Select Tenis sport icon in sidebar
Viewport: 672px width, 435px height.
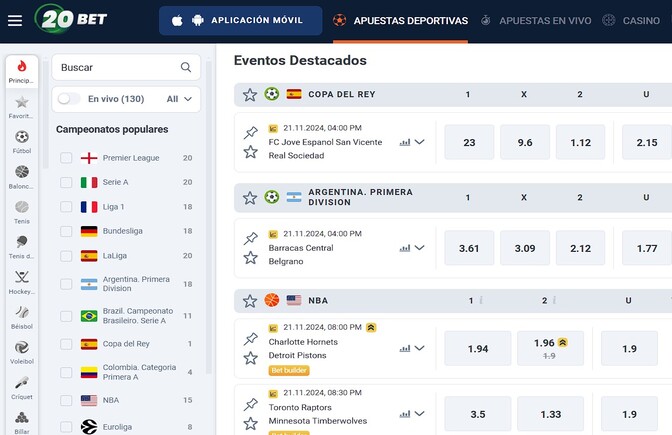tap(22, 213)
